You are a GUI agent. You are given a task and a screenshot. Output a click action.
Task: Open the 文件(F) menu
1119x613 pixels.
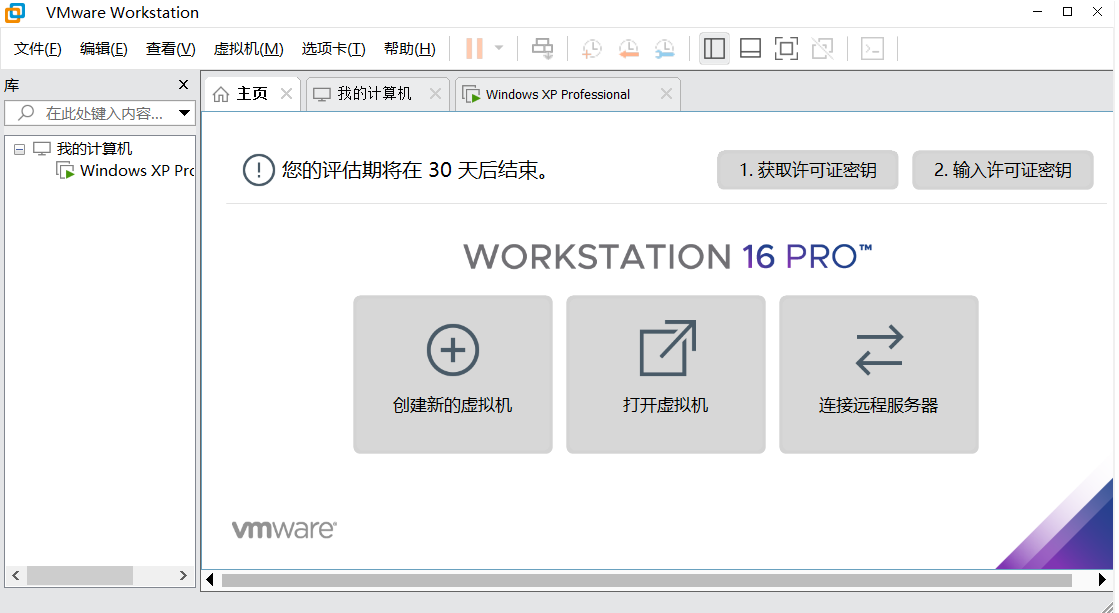38,49
